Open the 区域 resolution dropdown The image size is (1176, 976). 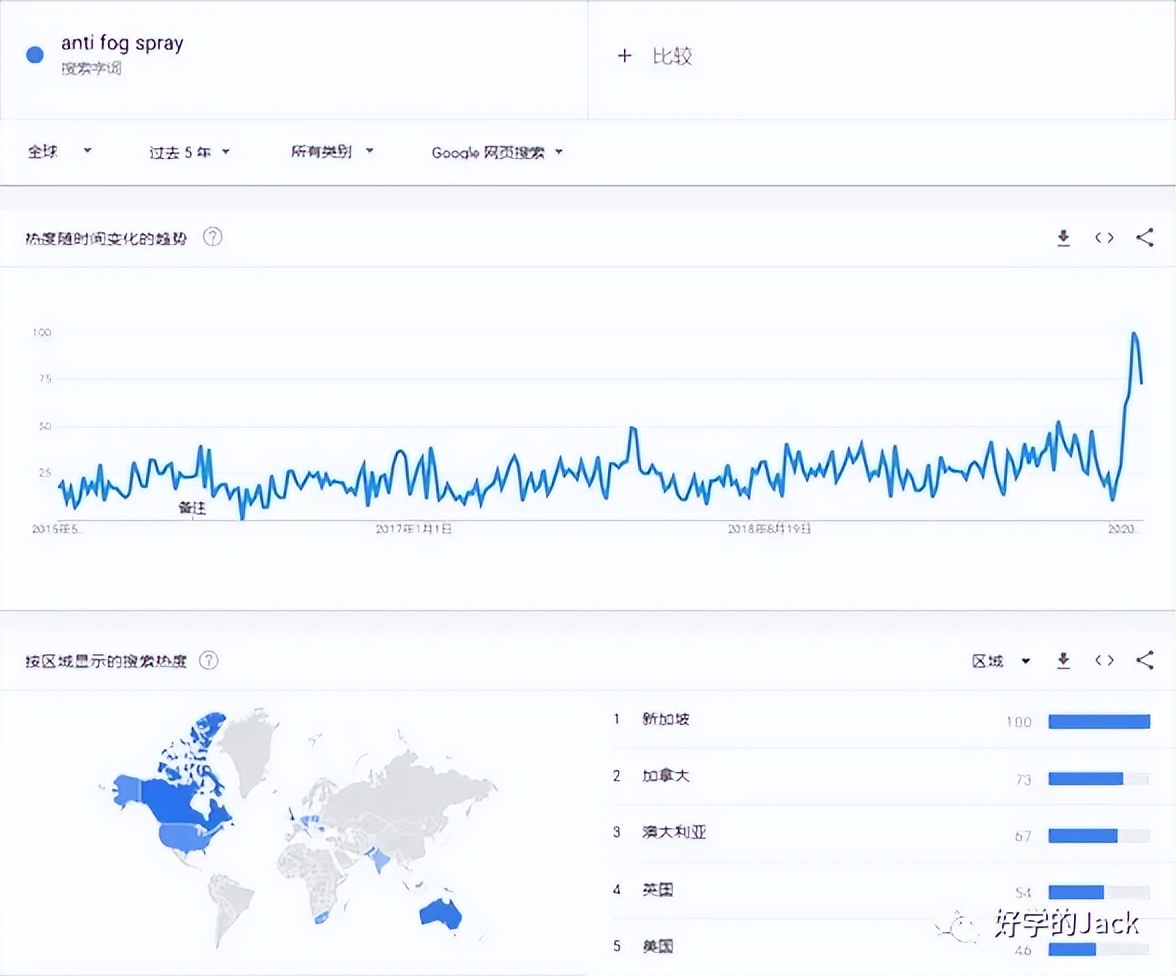pyautogui.click(x=1000, y=661)
